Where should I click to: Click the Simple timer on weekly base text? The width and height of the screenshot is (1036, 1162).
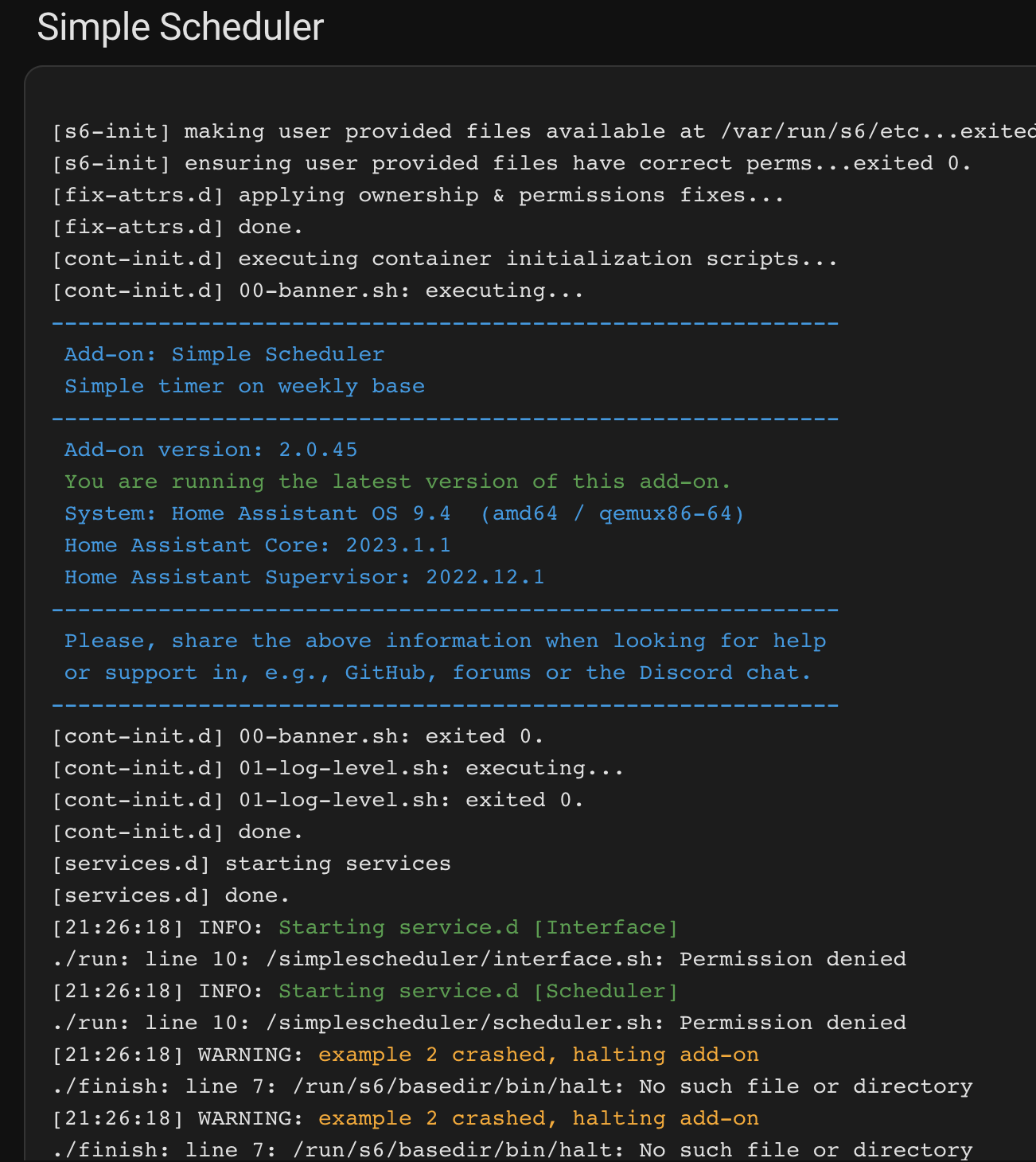click(244, 386)
